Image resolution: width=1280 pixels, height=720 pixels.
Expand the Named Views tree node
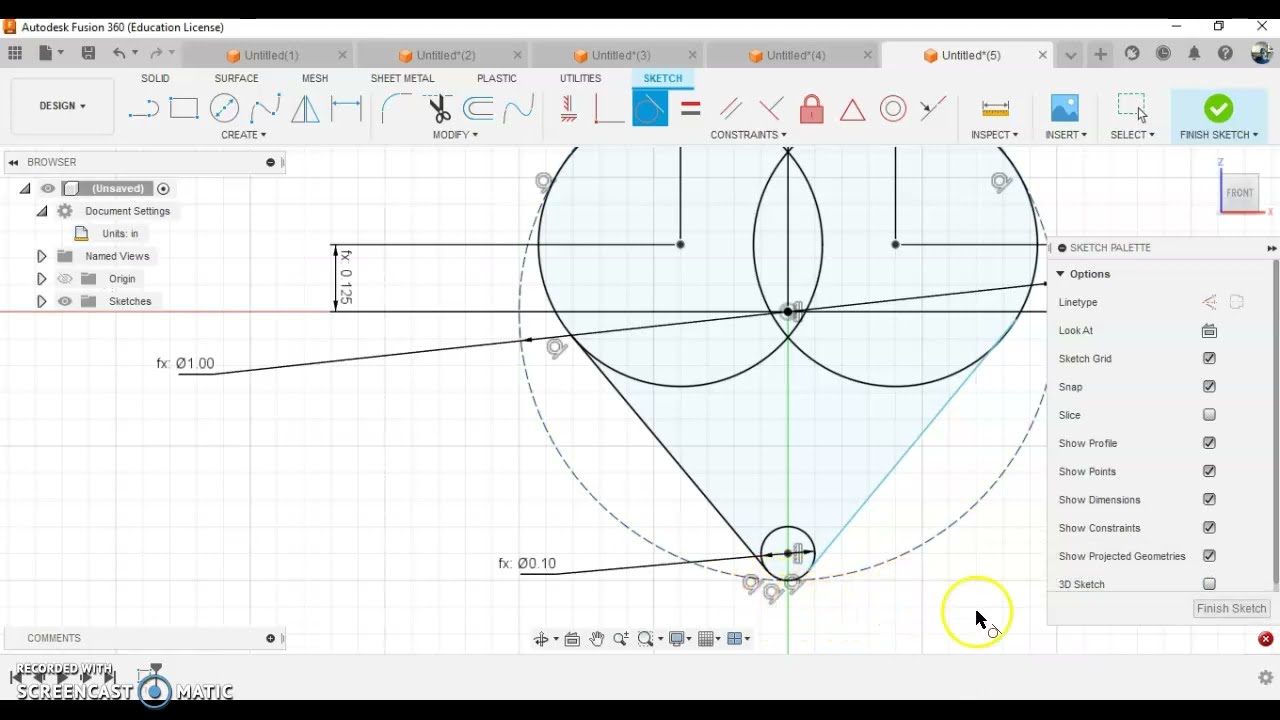tap(41, 256)
